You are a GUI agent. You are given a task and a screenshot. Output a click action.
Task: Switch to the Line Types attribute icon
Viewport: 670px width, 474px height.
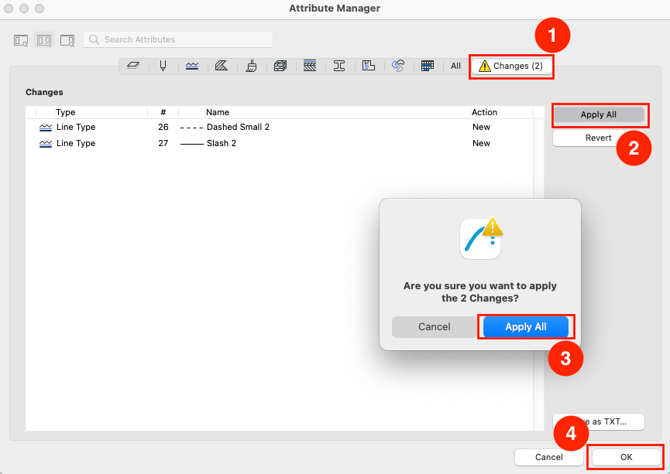point(192,66)
